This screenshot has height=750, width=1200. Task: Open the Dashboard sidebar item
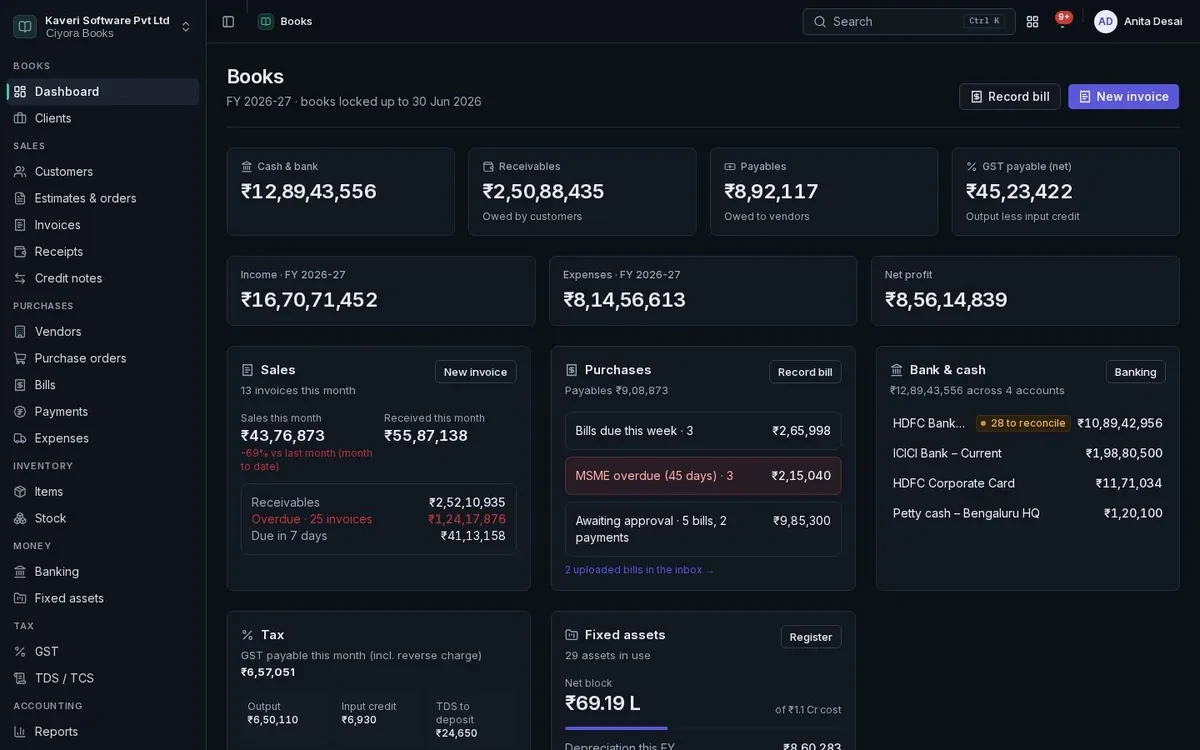point(103,92)
